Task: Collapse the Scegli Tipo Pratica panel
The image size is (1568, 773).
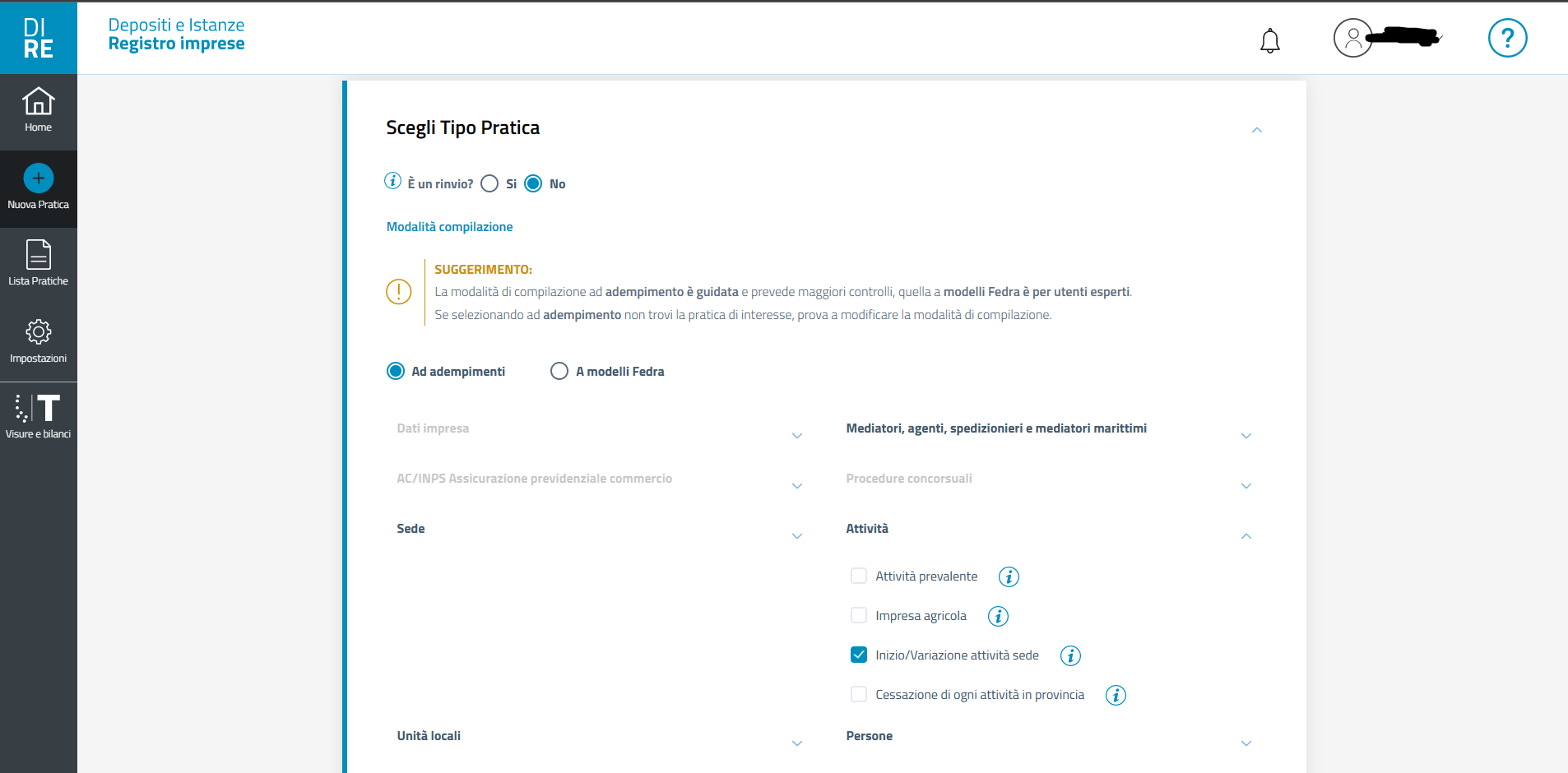Action: (x=1256, y=130)
